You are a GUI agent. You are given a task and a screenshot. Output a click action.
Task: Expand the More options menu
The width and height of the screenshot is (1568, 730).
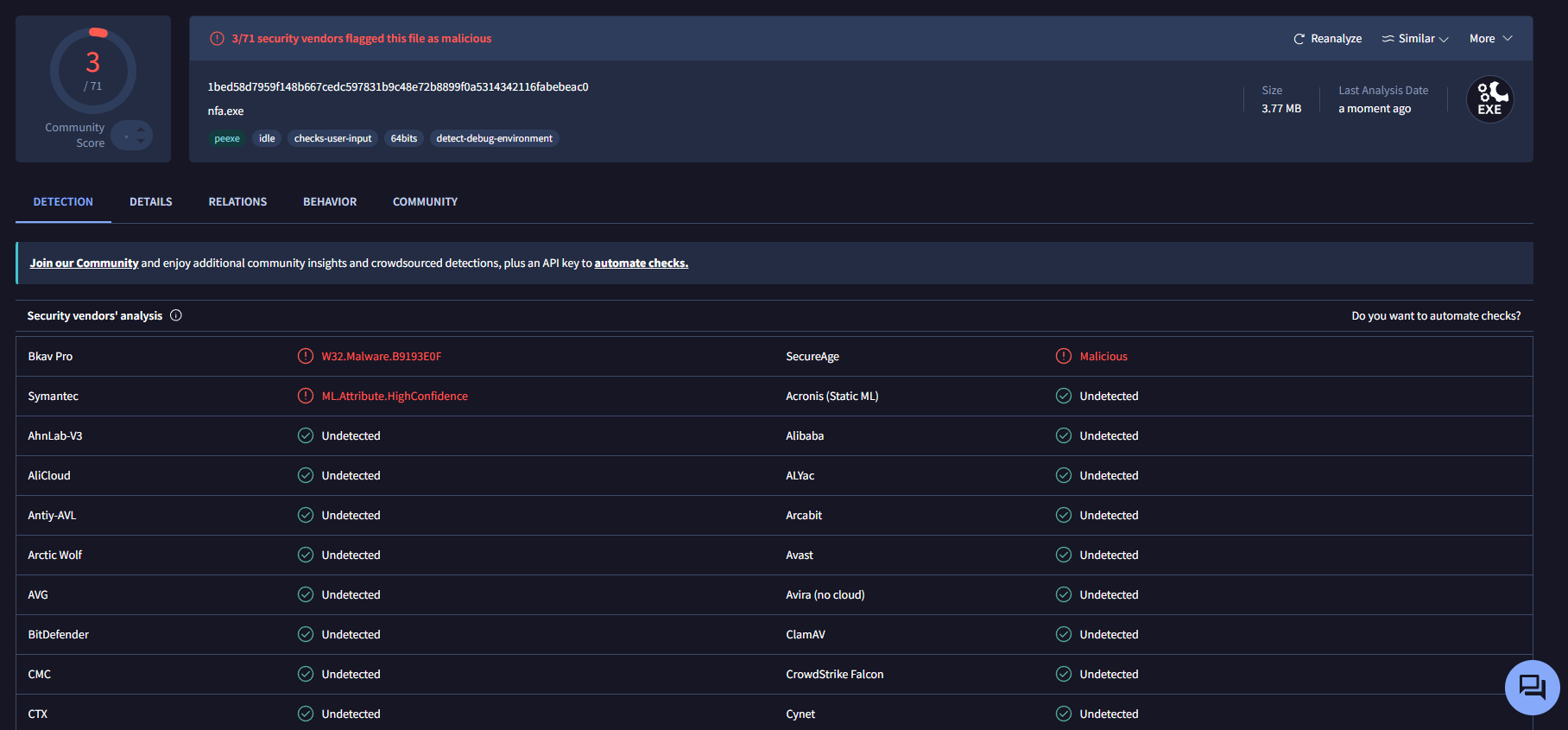pyautogui.click(x=1491, y=39)
